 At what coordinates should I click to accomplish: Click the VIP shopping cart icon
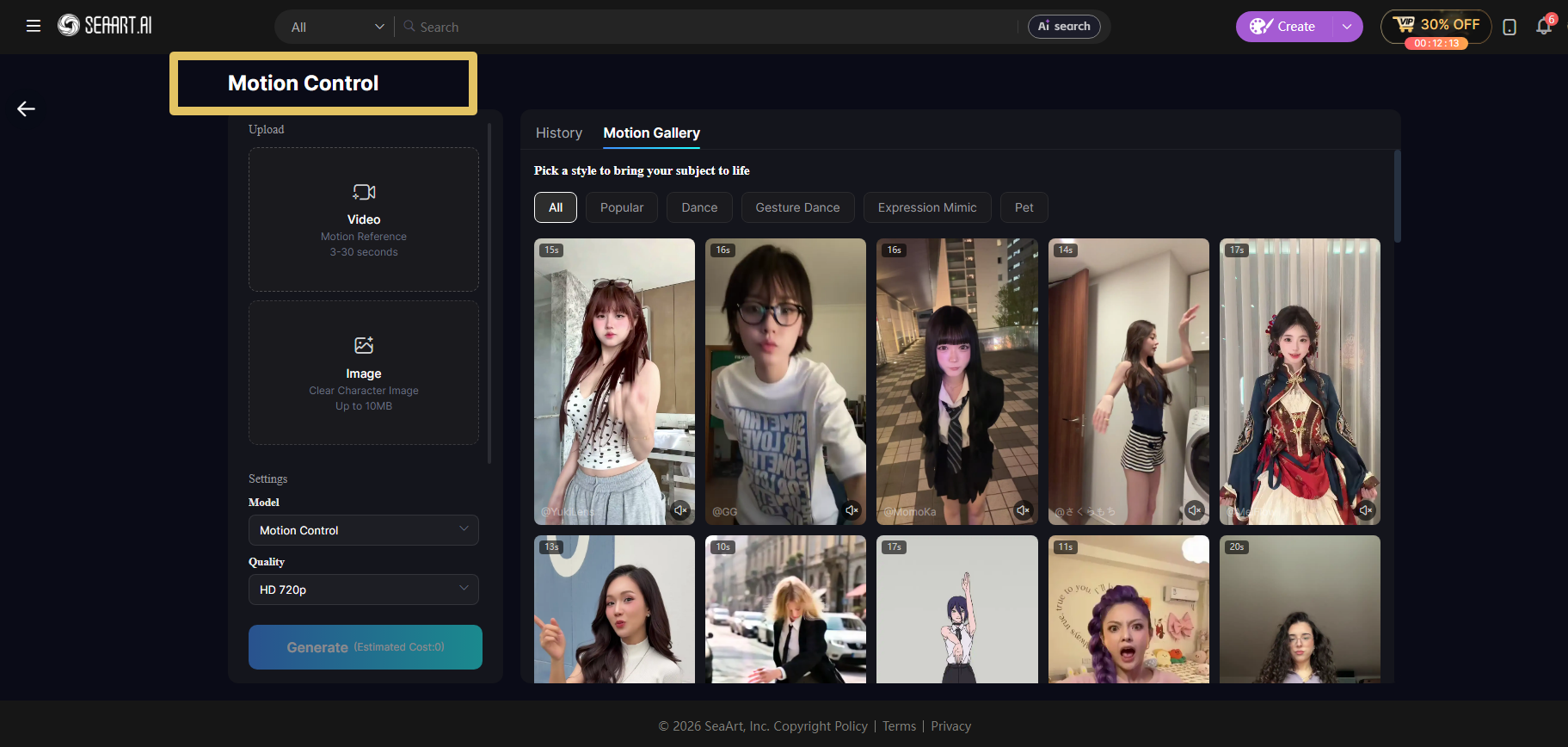pyautogui.click(x=1404, y=24)
